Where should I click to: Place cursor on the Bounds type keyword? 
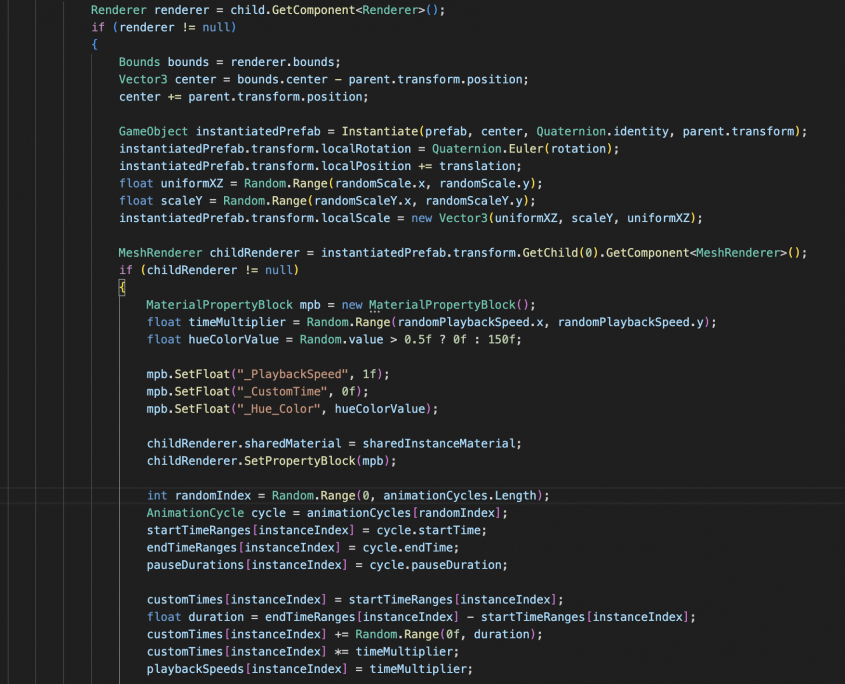139,61
